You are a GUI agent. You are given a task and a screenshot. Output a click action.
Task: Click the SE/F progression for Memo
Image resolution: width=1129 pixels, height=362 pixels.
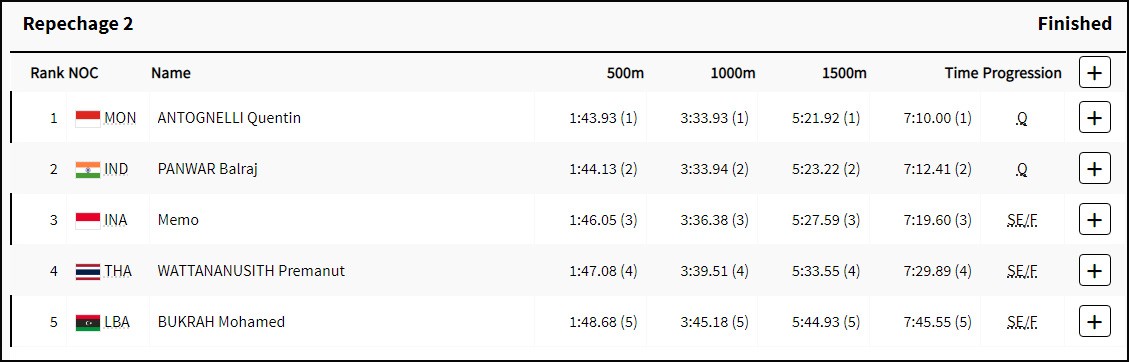(1022, 220)
